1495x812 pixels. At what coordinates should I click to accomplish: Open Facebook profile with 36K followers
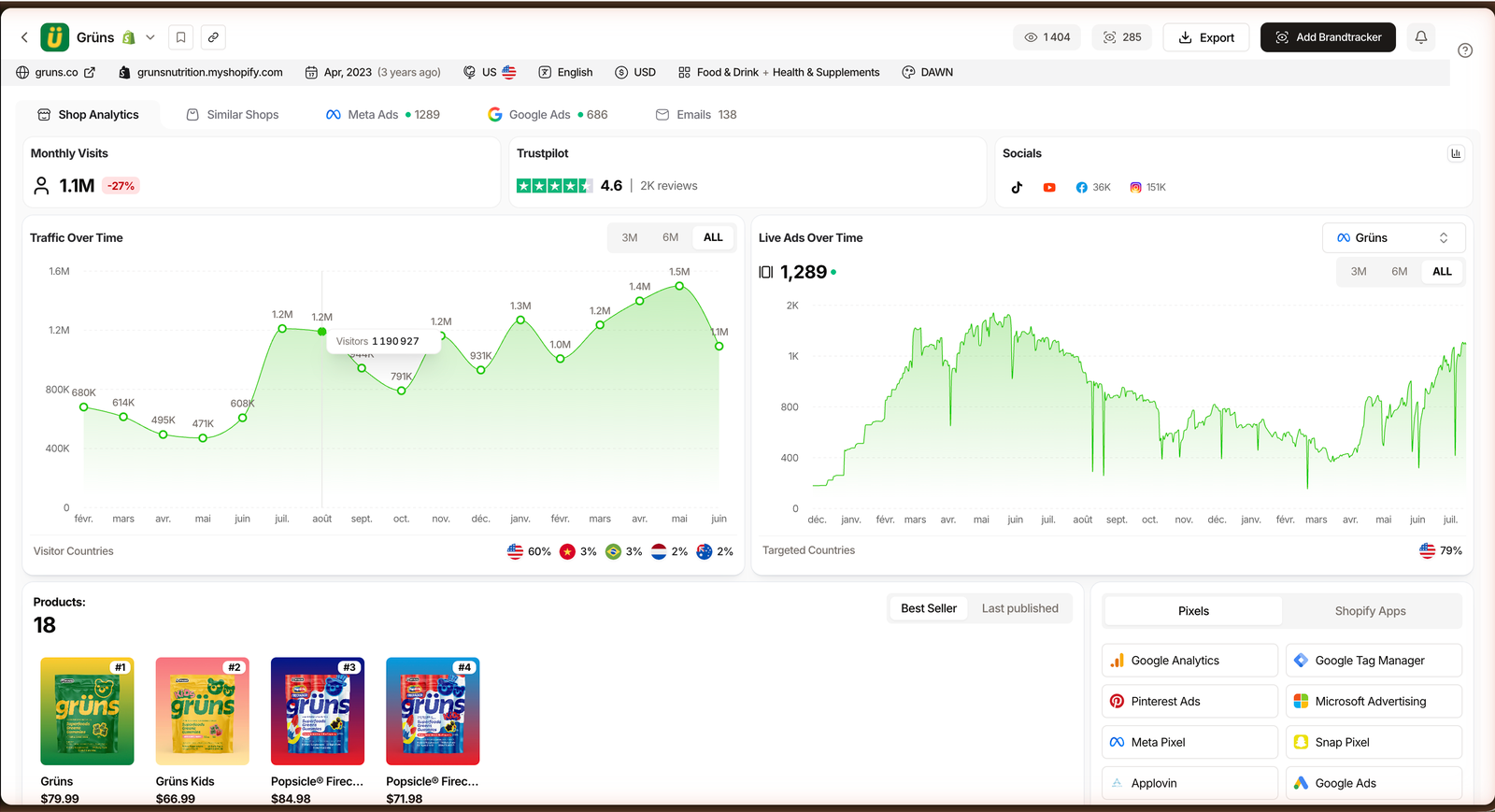[1092, 187]
